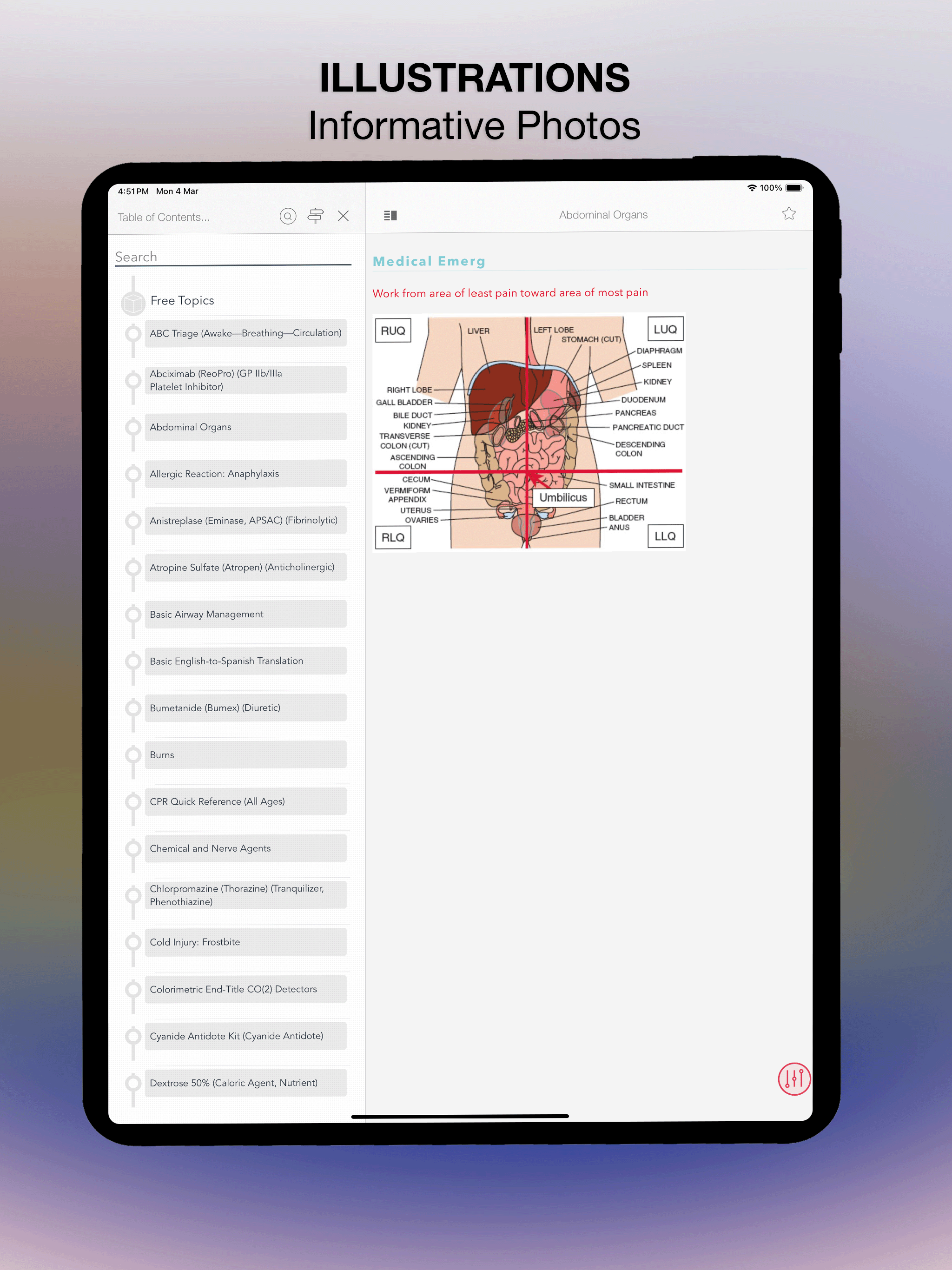Tap the Abdominal Organs page title
This screenshot has height=1270, width=952.
(603, 215)
